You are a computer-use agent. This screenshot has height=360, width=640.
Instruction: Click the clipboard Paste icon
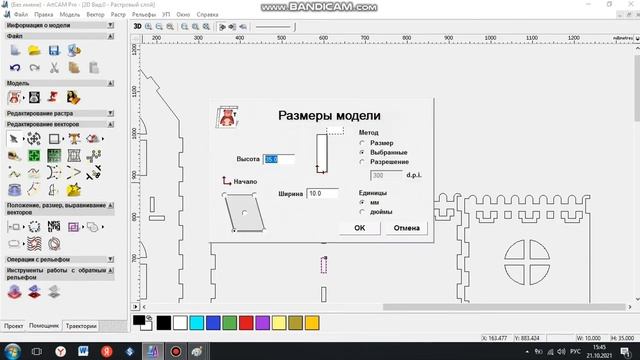(x=94, y=68)
